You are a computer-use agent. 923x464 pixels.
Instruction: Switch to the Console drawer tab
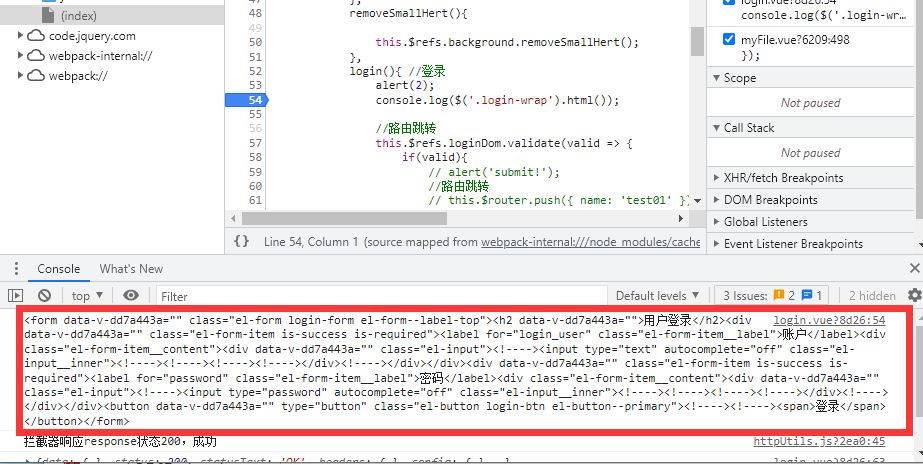[58, 269]
